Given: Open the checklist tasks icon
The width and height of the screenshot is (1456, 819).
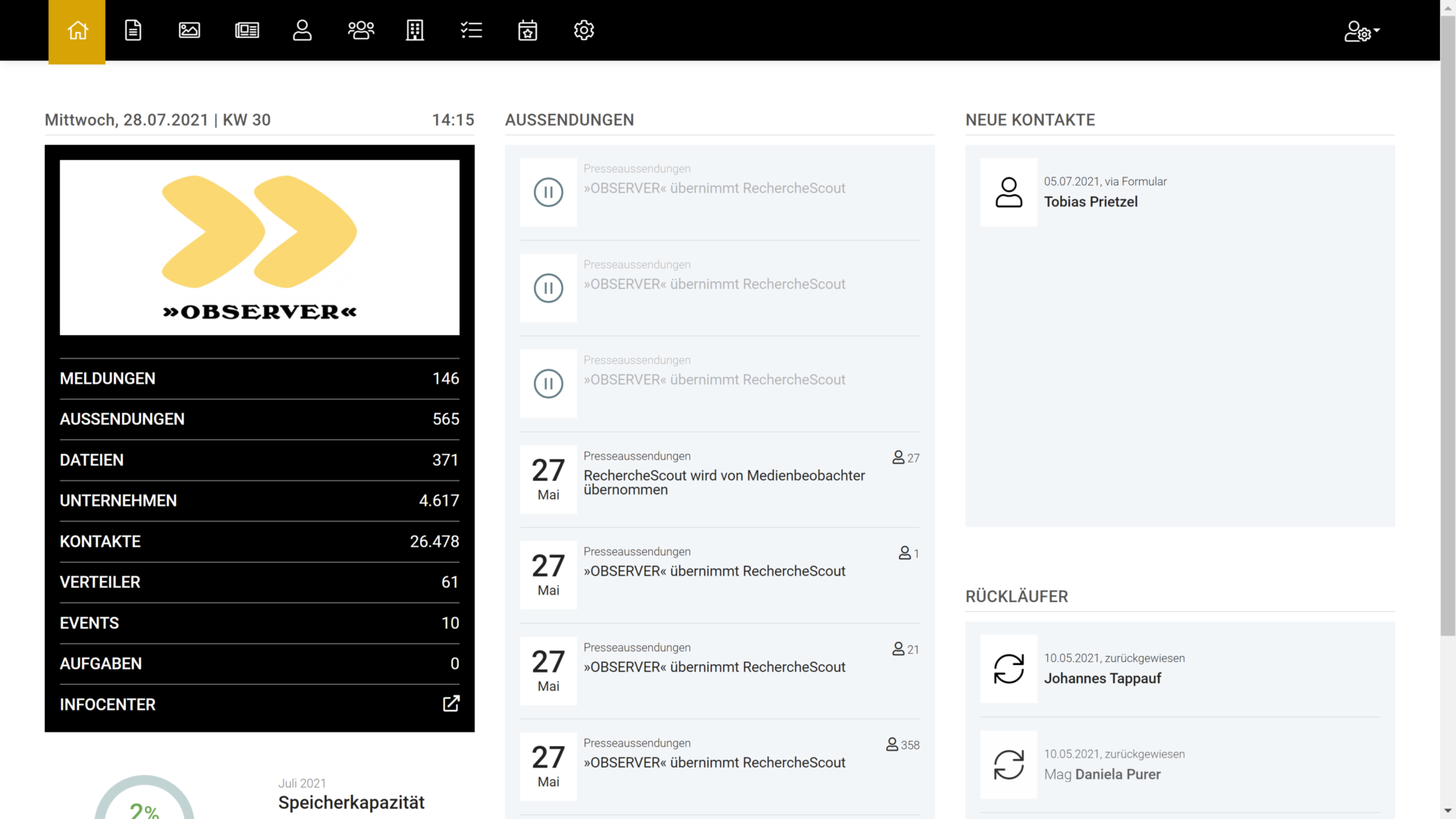Looking at the screenshot, I should [x=472, y=30].
